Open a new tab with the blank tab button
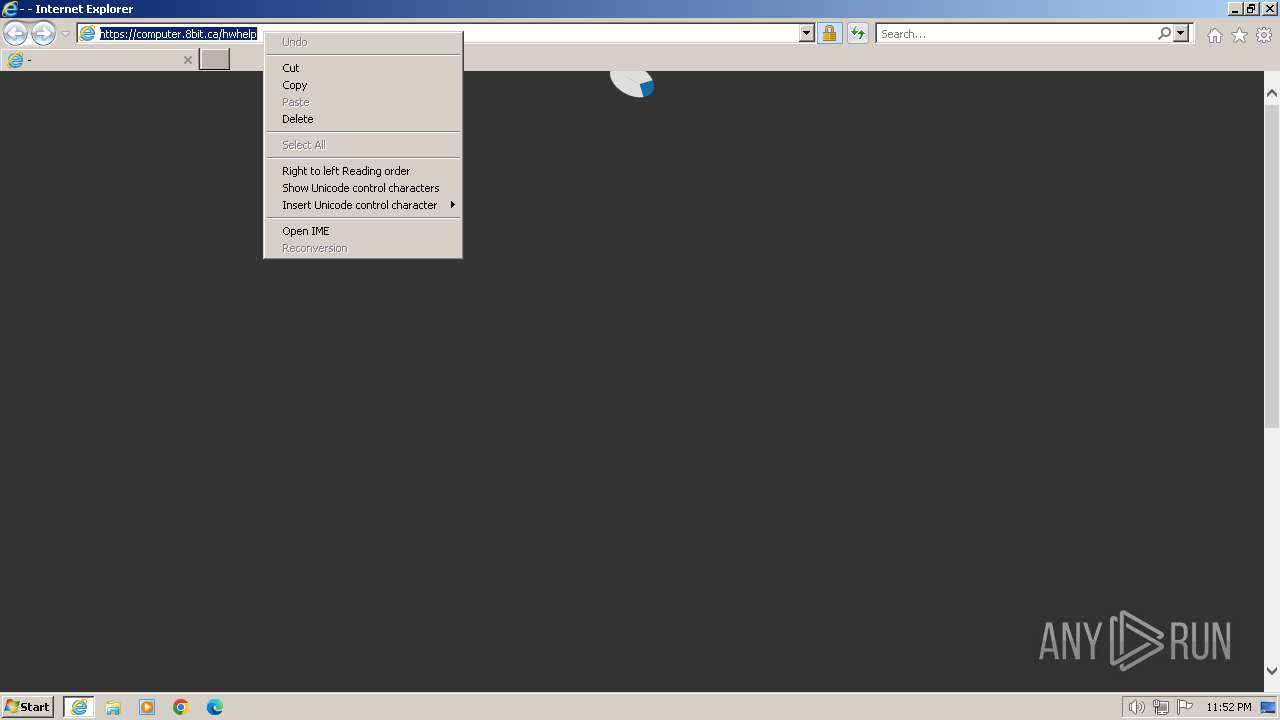Viewport: 1280px width, 720px height. tap(215, 60)
